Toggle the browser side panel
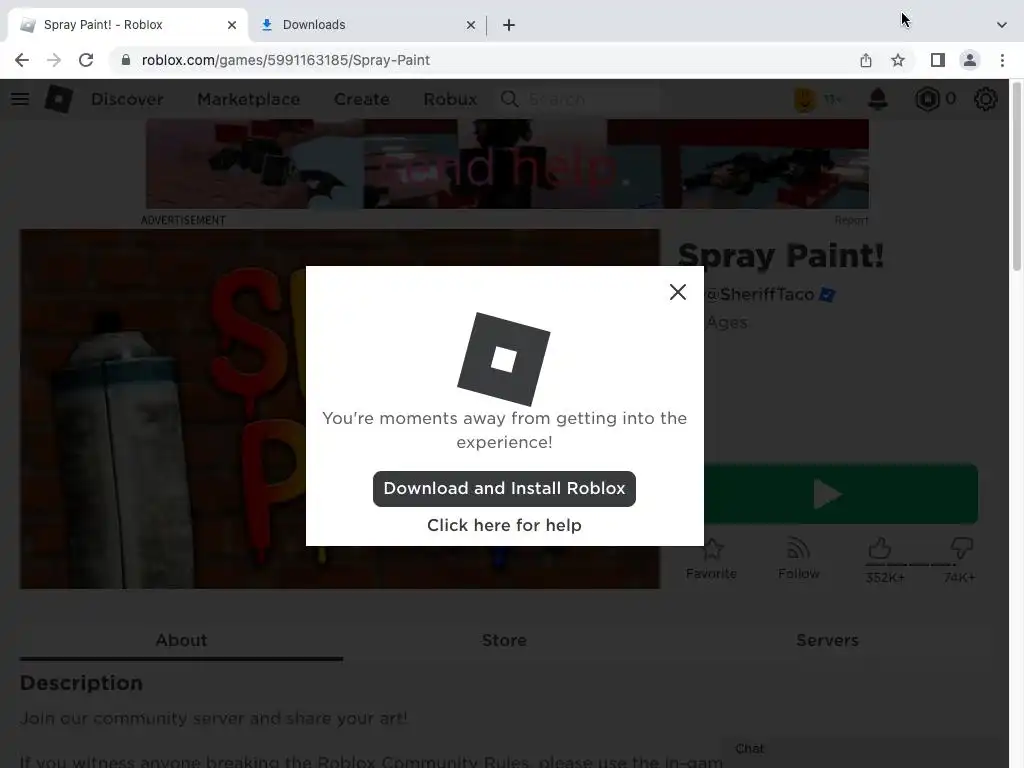The width and height of the screenshot is (1024, 768). 938,60
